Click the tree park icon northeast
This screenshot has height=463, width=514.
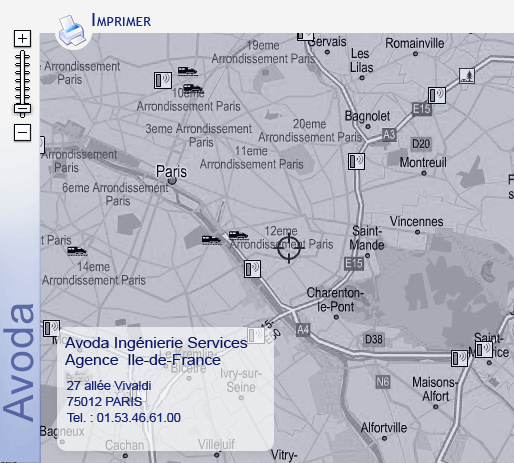[467, 76]
